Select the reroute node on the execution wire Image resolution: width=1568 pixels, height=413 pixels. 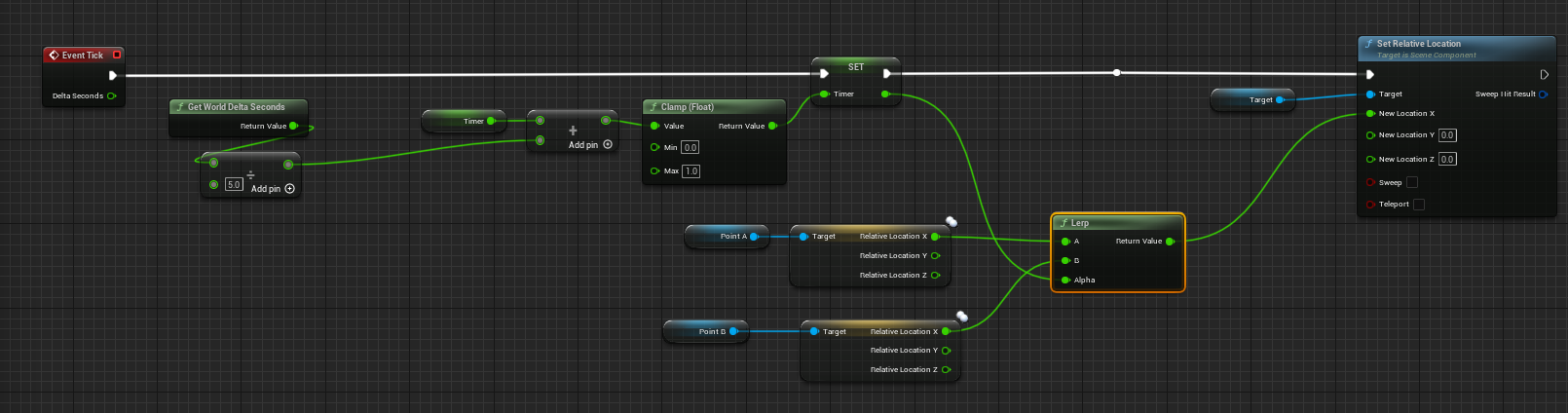click(1116, 72)
